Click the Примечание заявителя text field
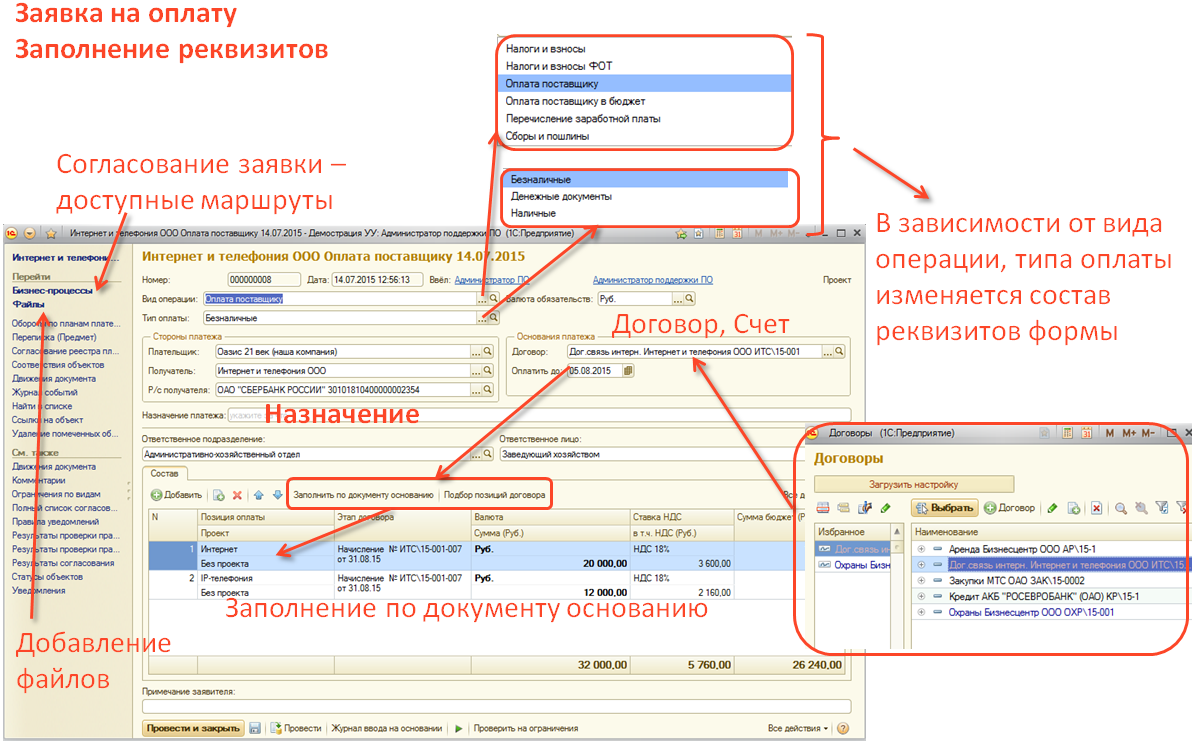 [x=495, y=706]
